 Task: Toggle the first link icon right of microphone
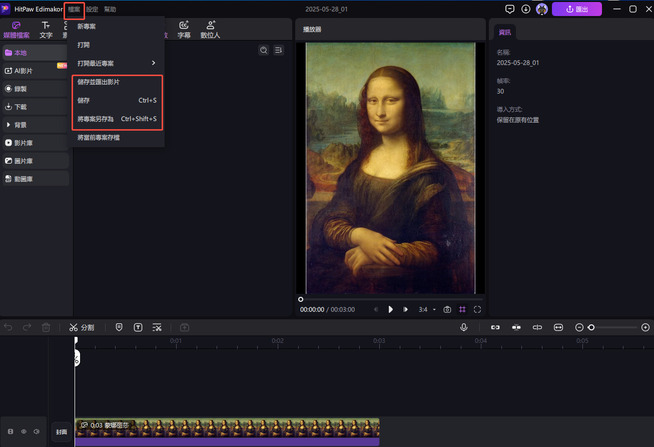coord(495,327)
